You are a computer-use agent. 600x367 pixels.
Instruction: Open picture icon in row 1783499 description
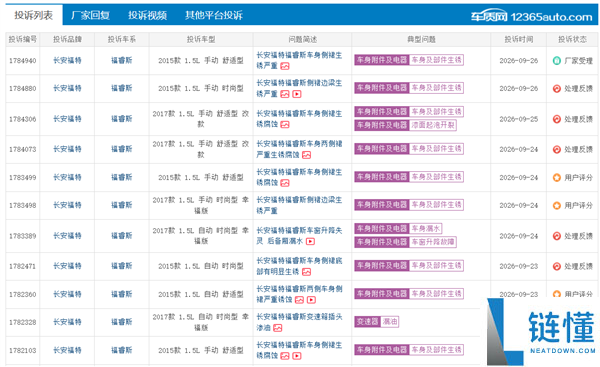coord(285,183)
